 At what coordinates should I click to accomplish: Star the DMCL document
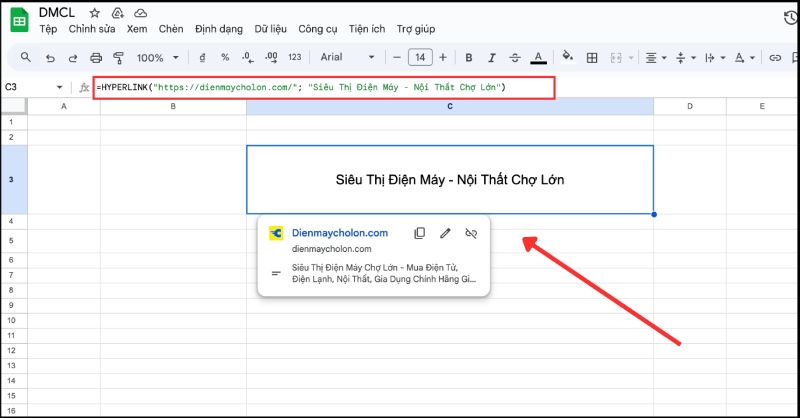pos(94,13)
